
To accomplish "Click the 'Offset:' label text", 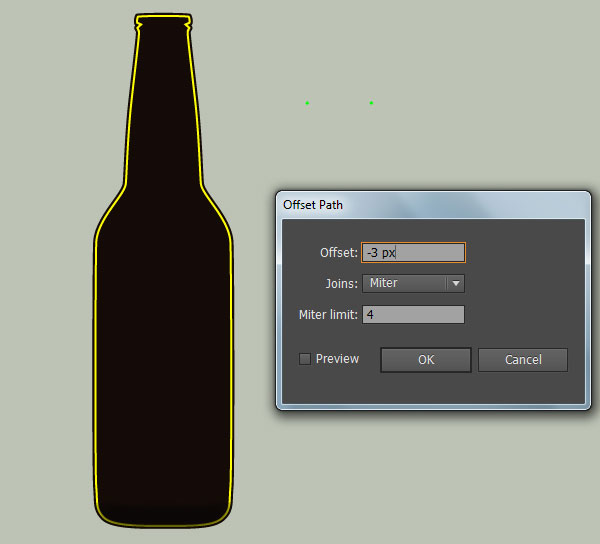I will pyautogui.click(x=339, y=252).
